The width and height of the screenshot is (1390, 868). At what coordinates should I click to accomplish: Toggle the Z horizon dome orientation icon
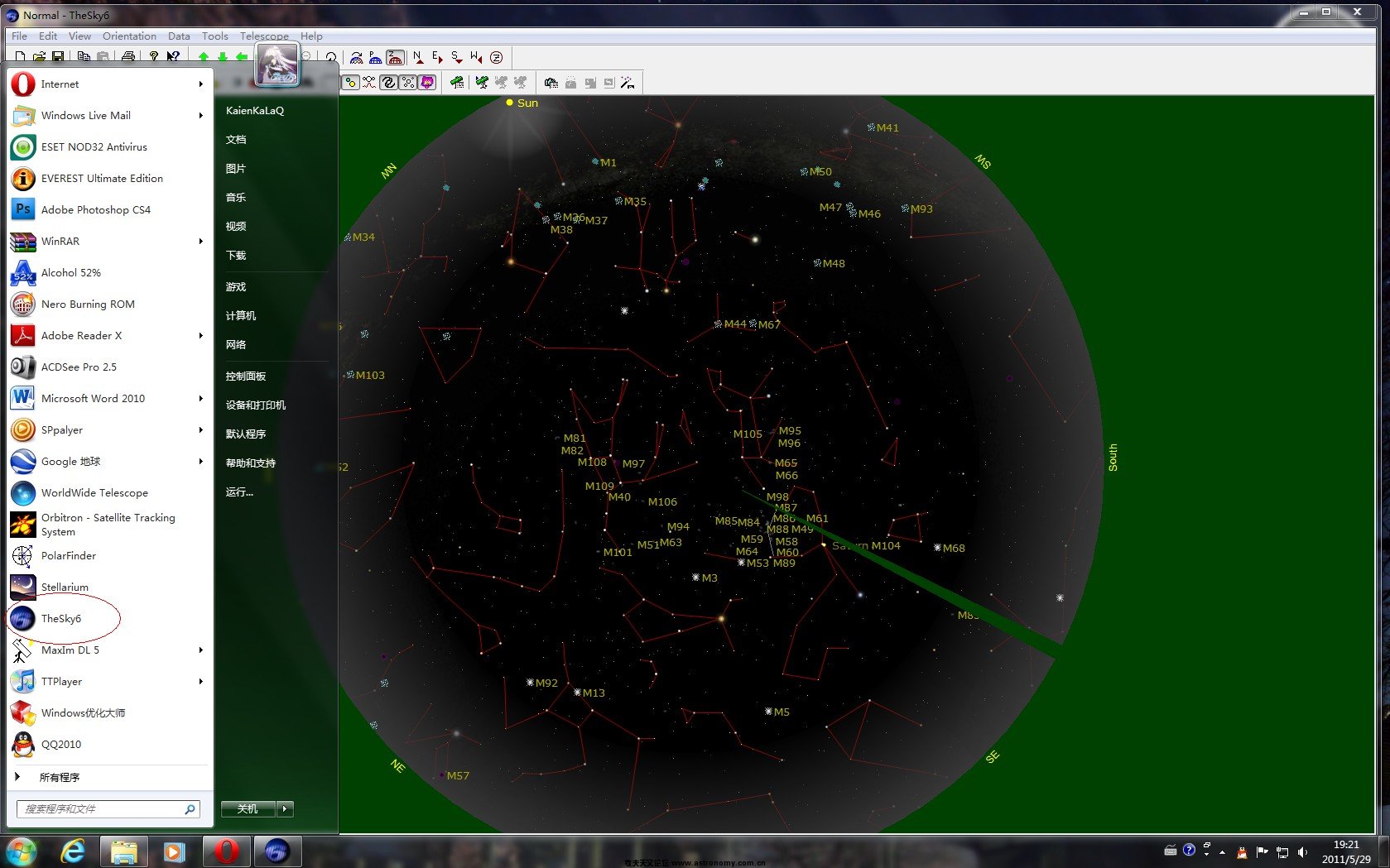[x=396, y=57]
